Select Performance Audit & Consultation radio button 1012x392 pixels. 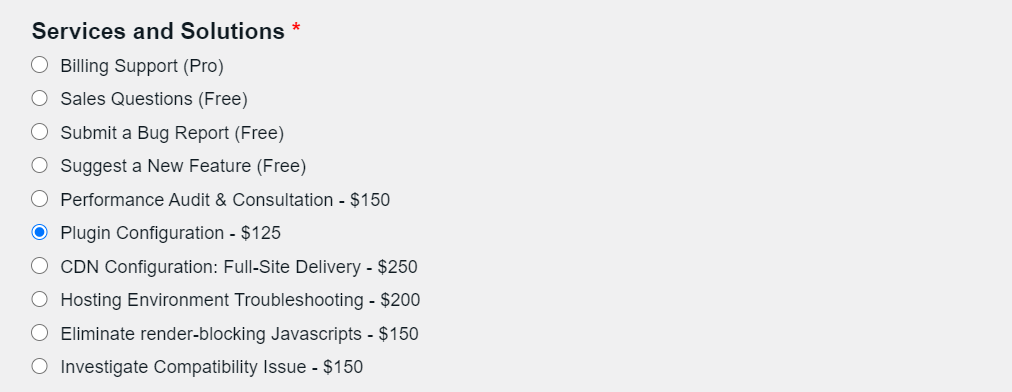point(39,199)
